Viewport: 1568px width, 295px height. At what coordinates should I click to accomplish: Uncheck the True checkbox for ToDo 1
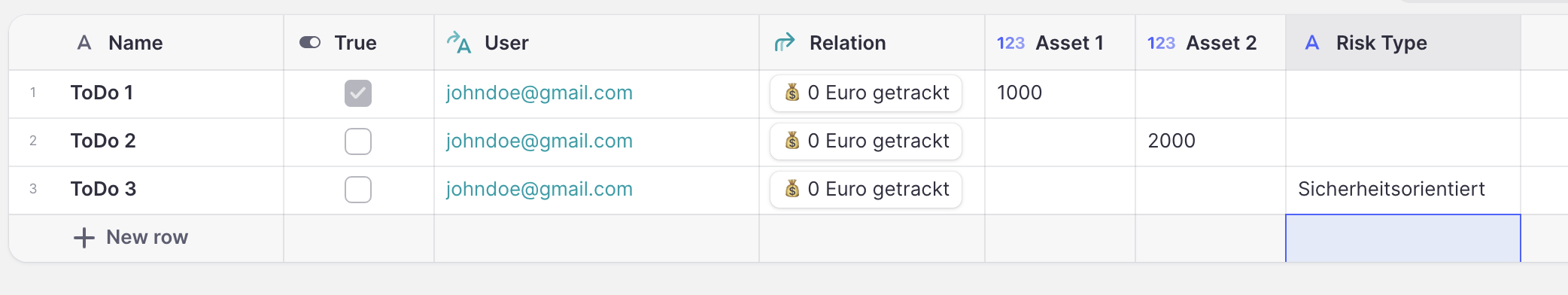point(358,93)
